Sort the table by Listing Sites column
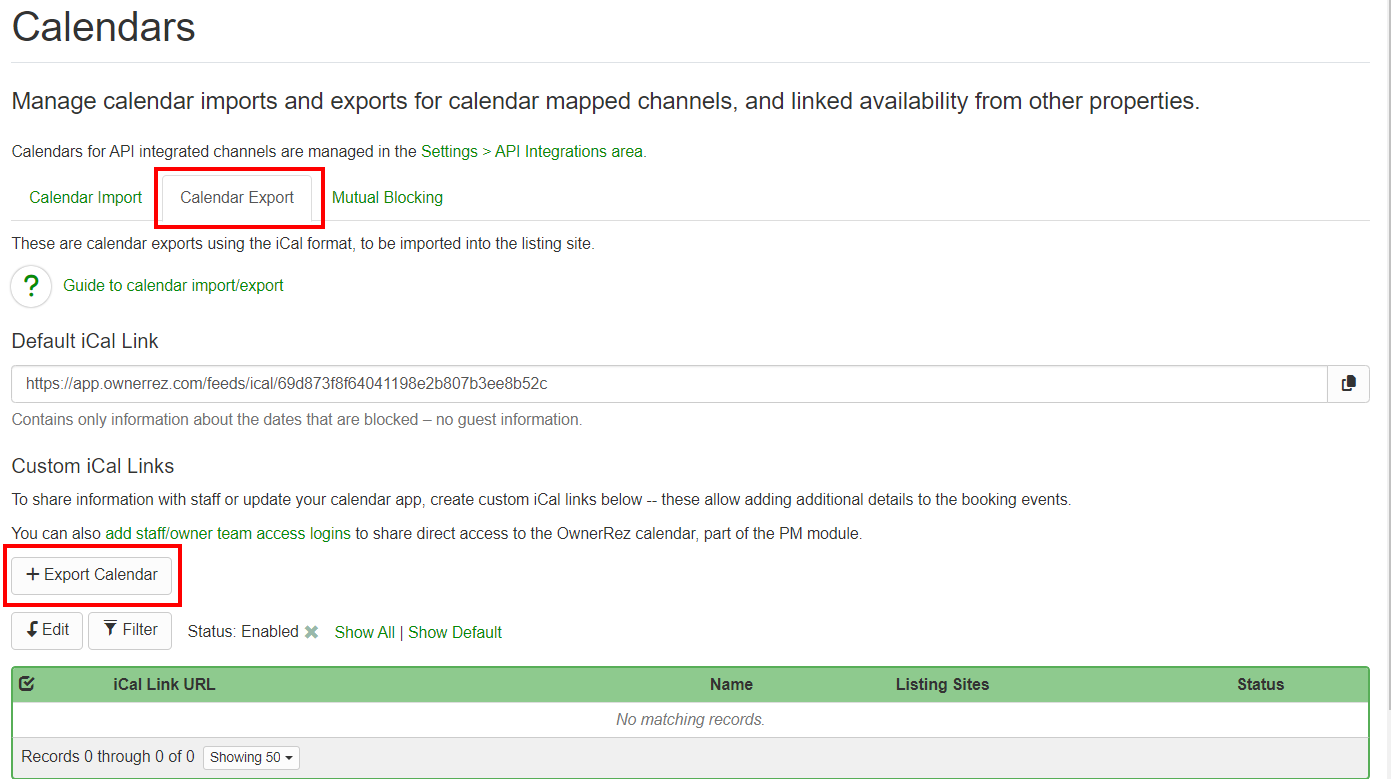Screen dimensions: 1391x779 point(942,685)
